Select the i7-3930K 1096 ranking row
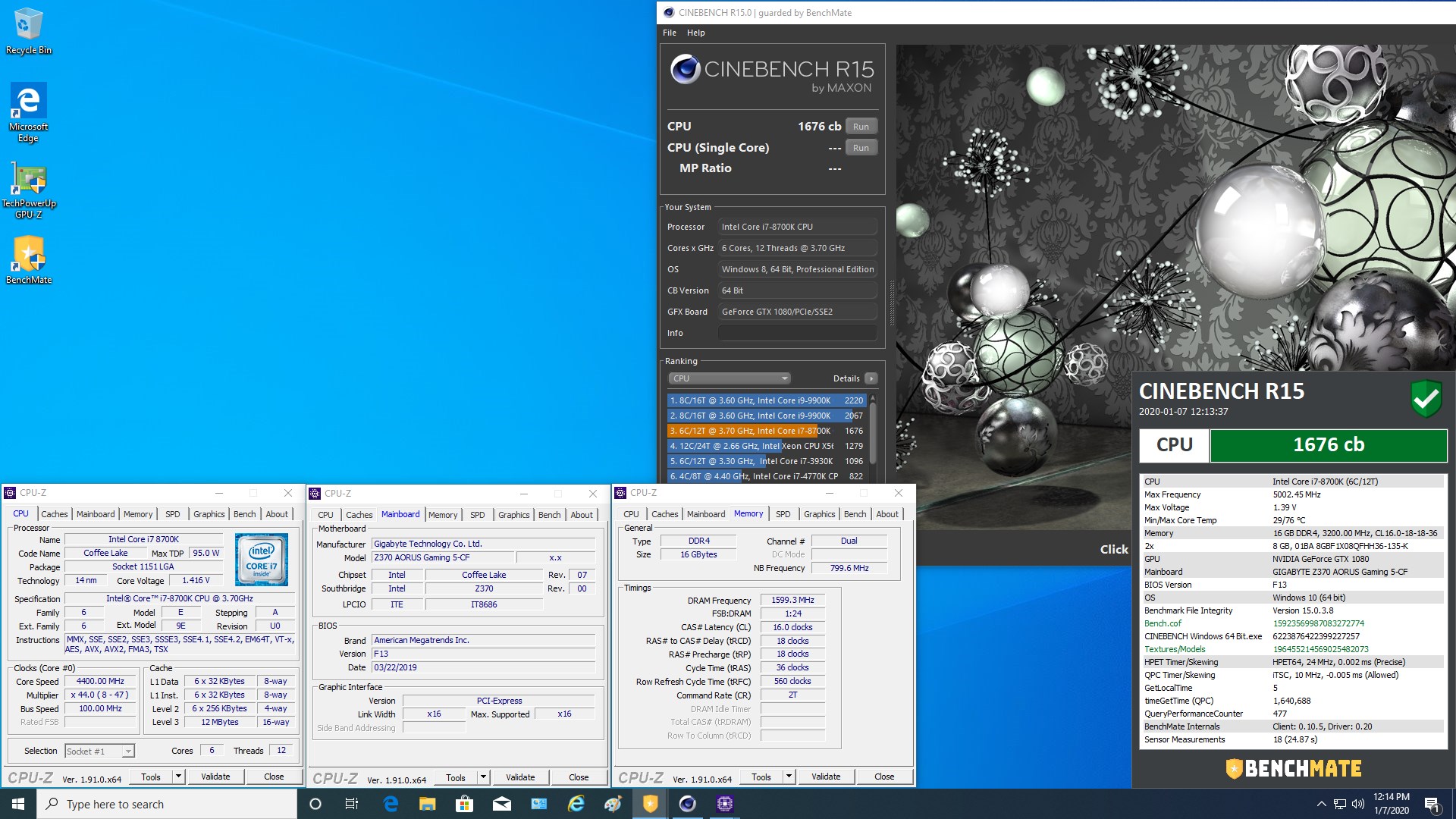1456x819 pixels. (x=767, y=461)
